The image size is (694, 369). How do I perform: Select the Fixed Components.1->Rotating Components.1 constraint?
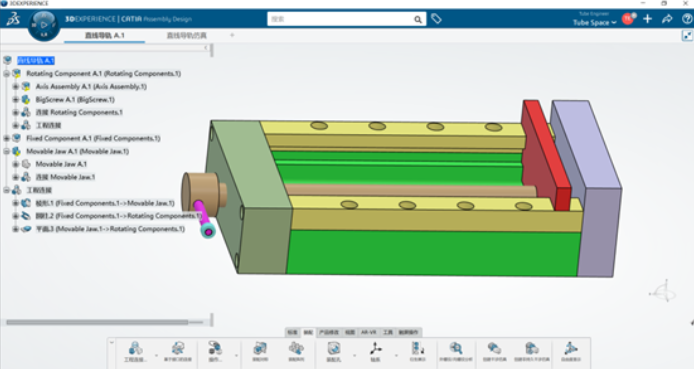click(119, 216)
